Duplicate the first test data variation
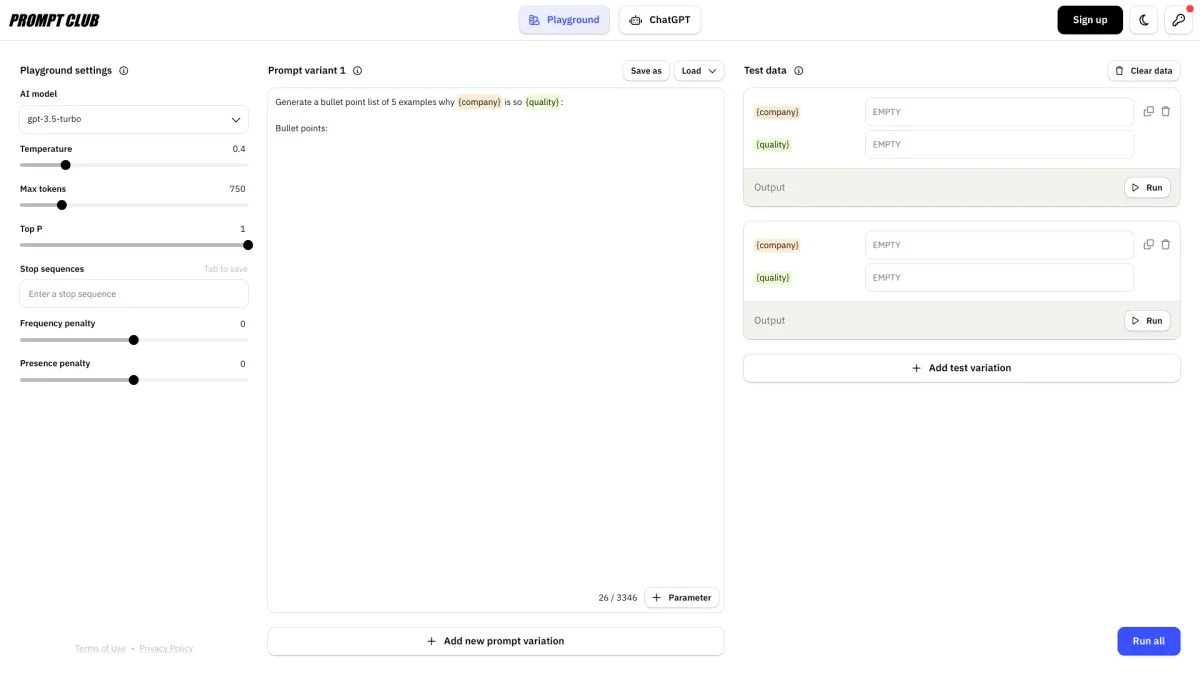This screenshot has height=675, width=1200. [x=1149, y=112]
